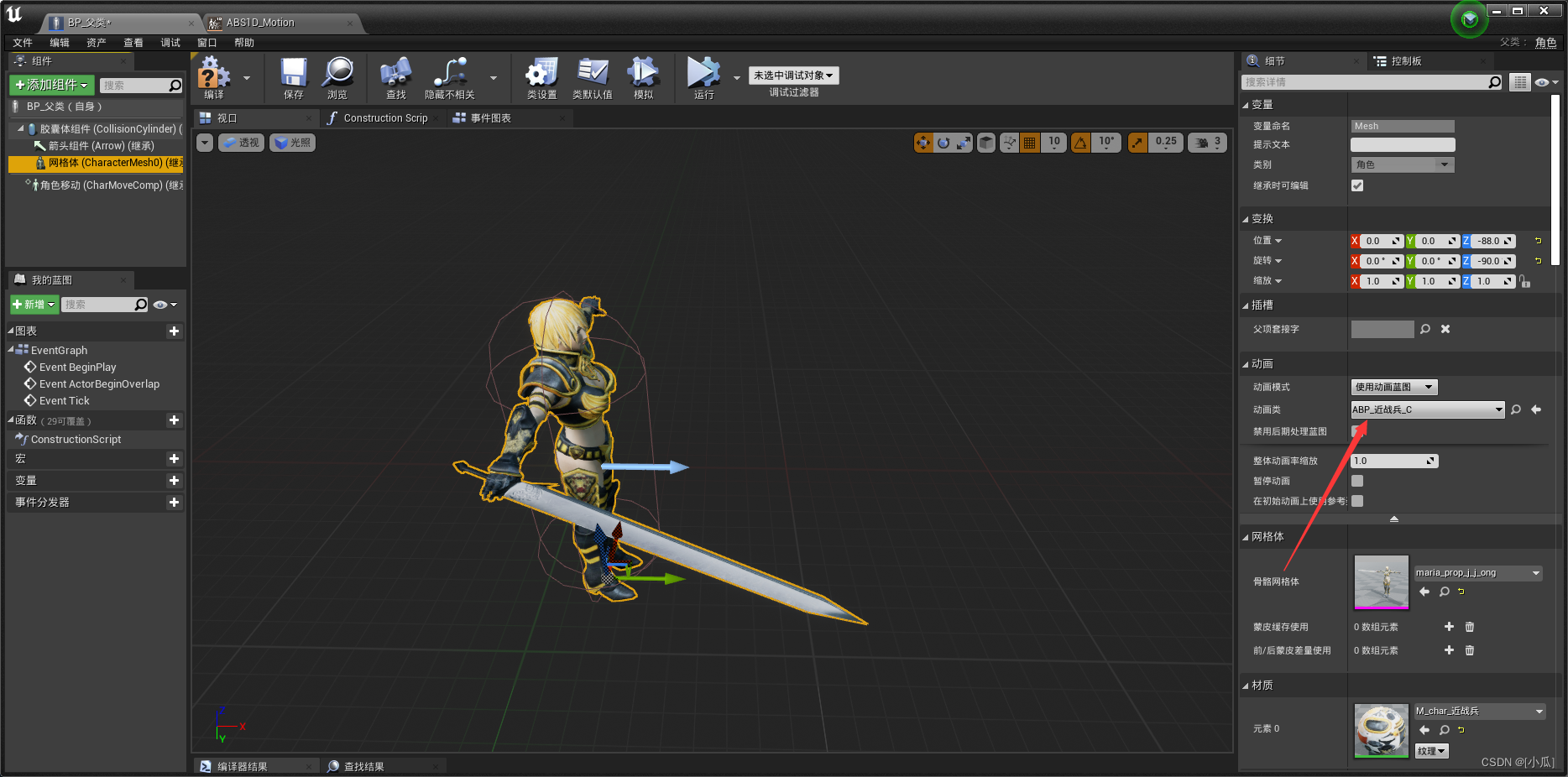Add element to 蒙皮缓存使用 array

tap(1449, 627)
